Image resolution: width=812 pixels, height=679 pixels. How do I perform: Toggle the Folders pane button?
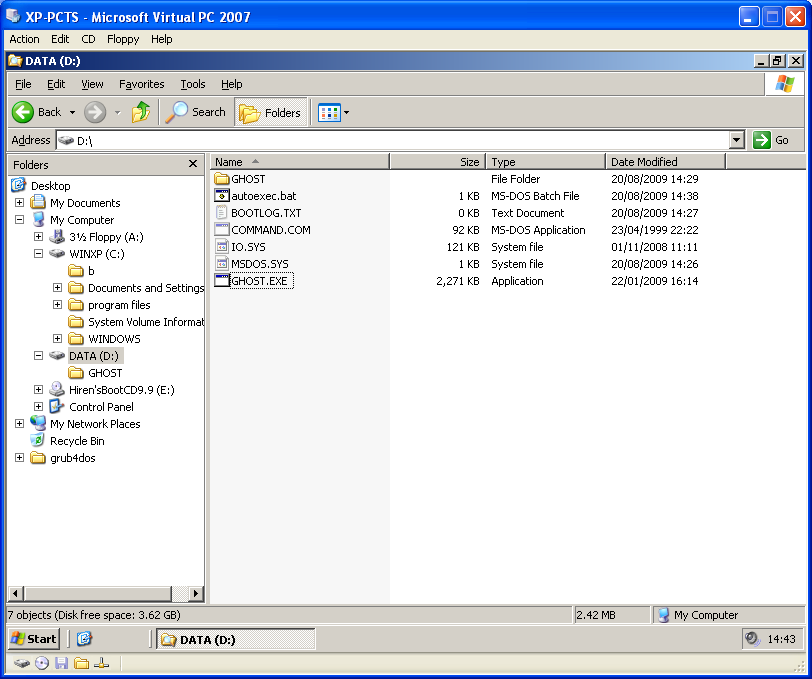click(270, 112)
